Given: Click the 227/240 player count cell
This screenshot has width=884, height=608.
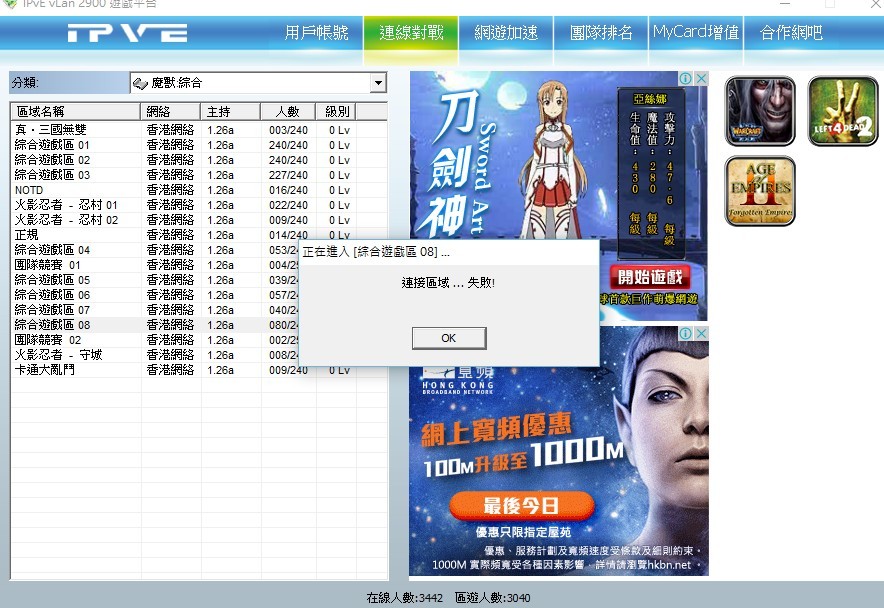Looking at the screenshot, I should pos(288,175).
